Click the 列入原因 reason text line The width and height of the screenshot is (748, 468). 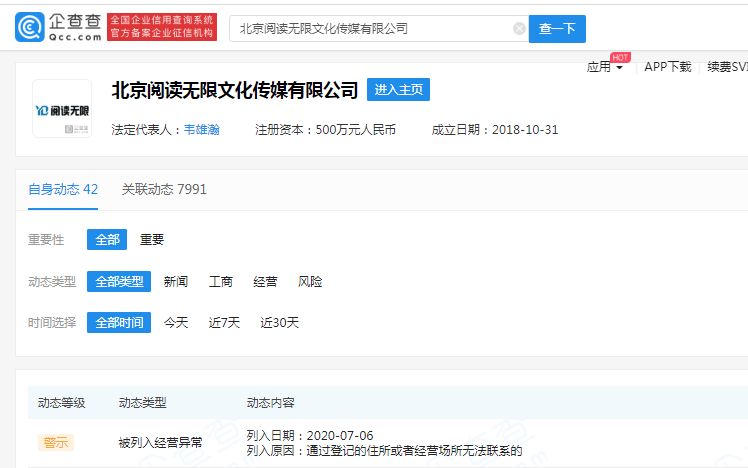coord(384,451)
